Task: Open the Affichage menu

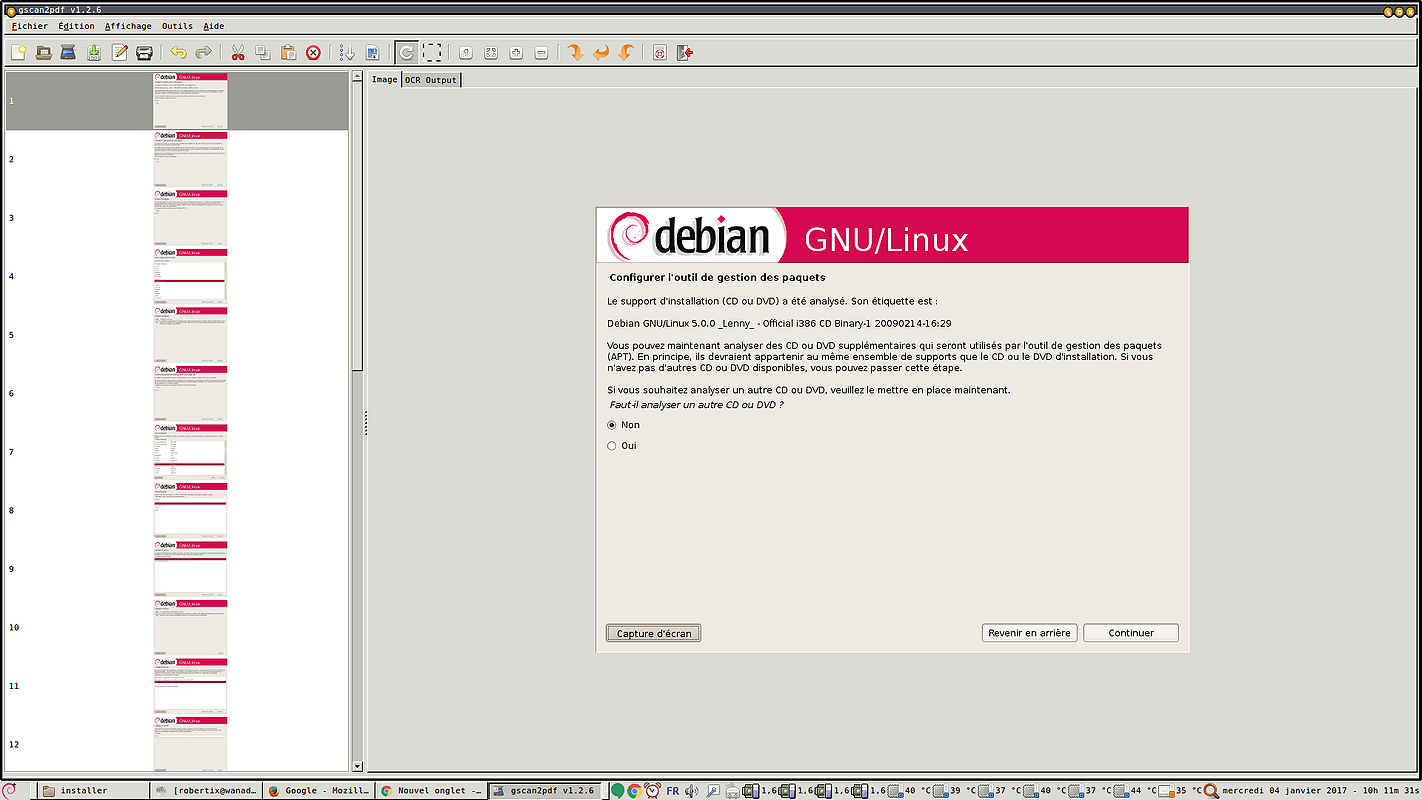Action: coord(128,26)
